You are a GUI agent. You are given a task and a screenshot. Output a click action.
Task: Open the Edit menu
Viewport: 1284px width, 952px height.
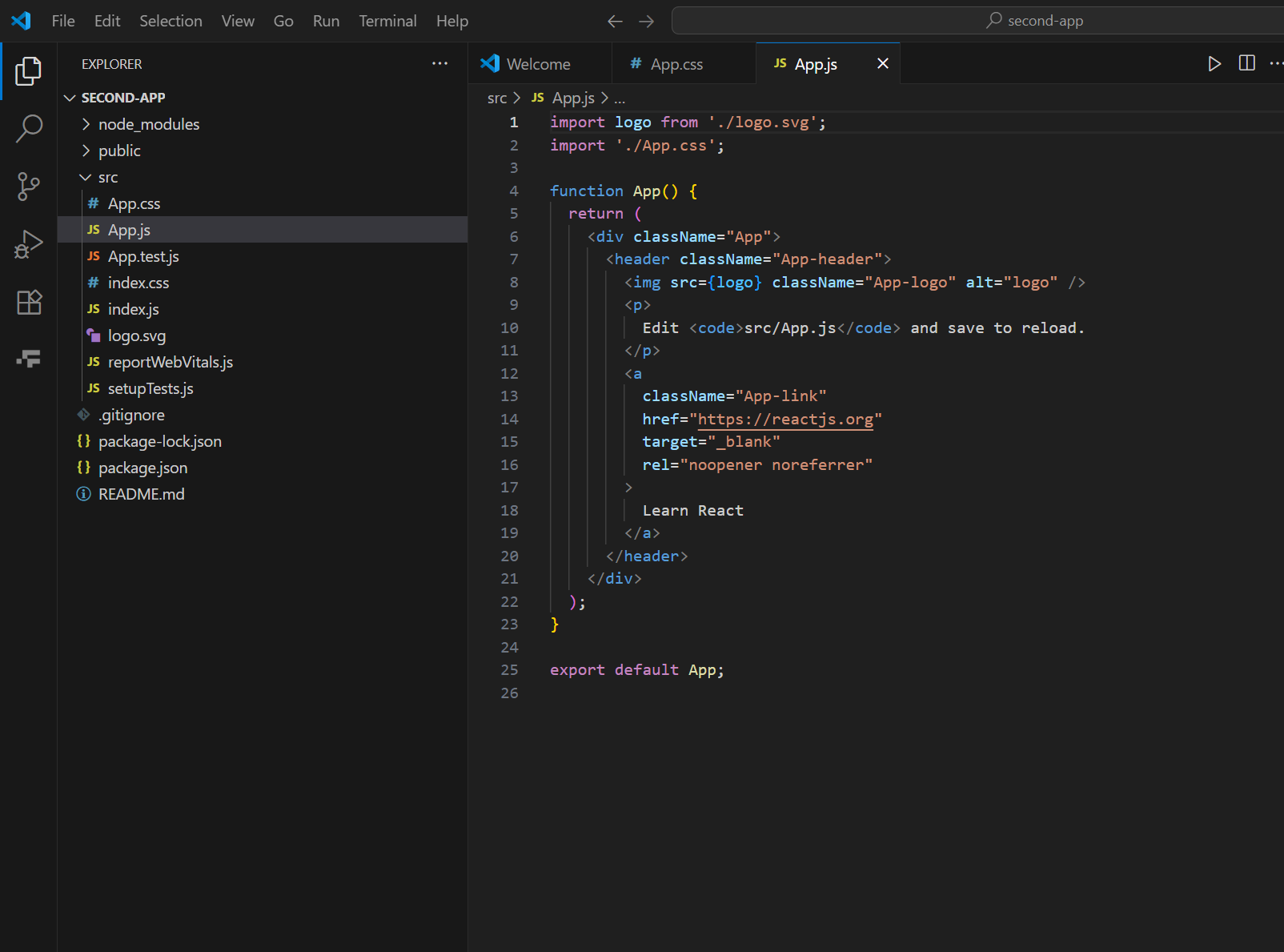(107, 21)
